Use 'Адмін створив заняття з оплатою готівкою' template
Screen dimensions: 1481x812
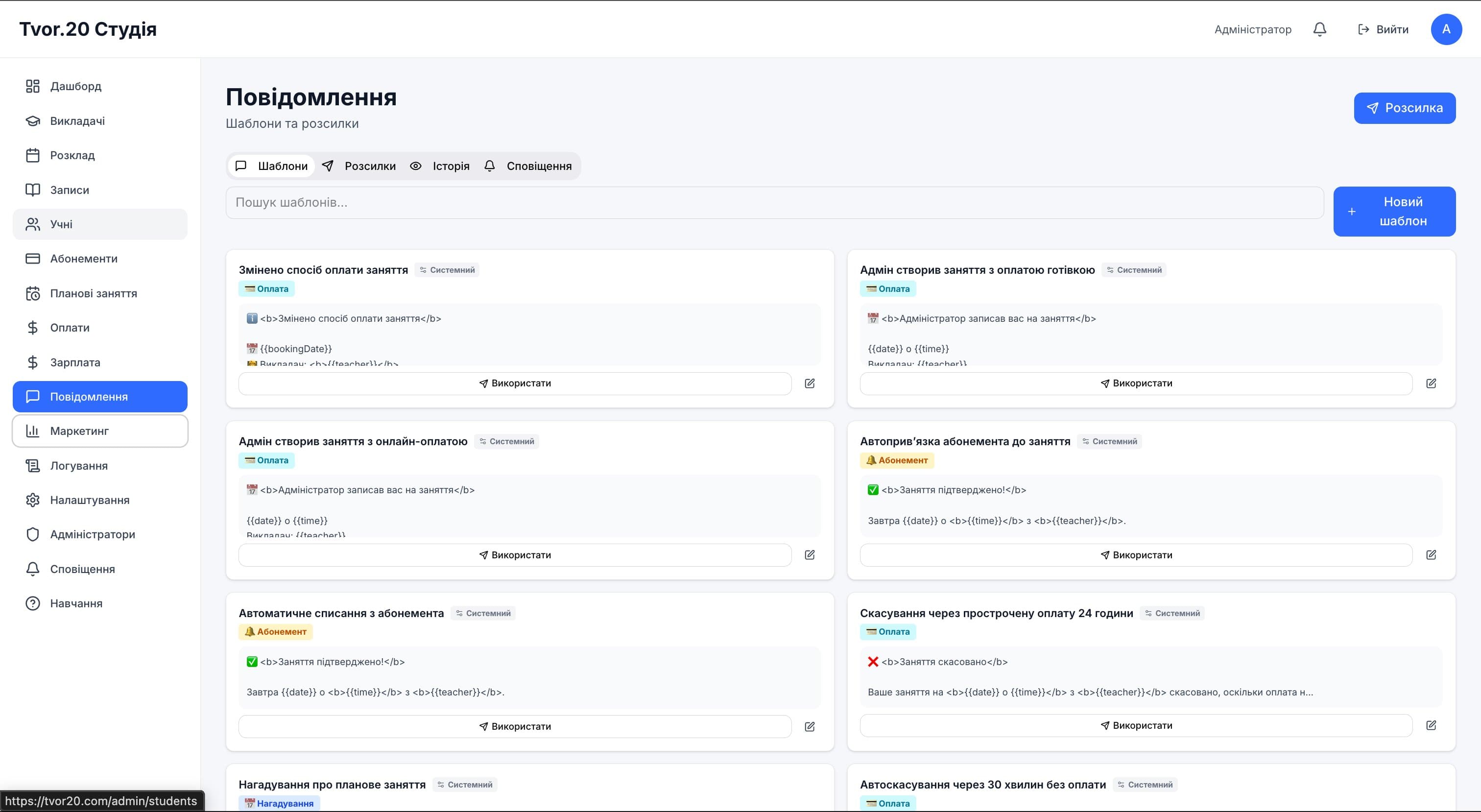[1136, 383]
